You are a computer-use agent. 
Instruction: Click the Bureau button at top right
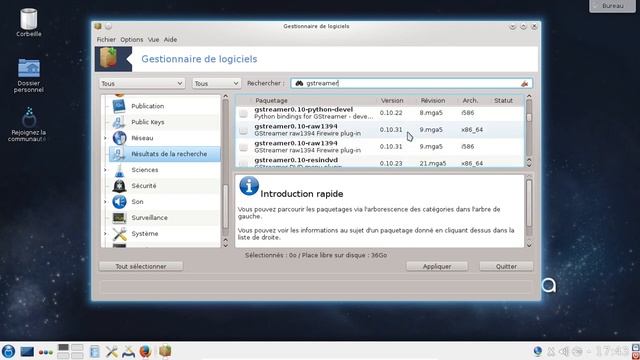point(612,6)
